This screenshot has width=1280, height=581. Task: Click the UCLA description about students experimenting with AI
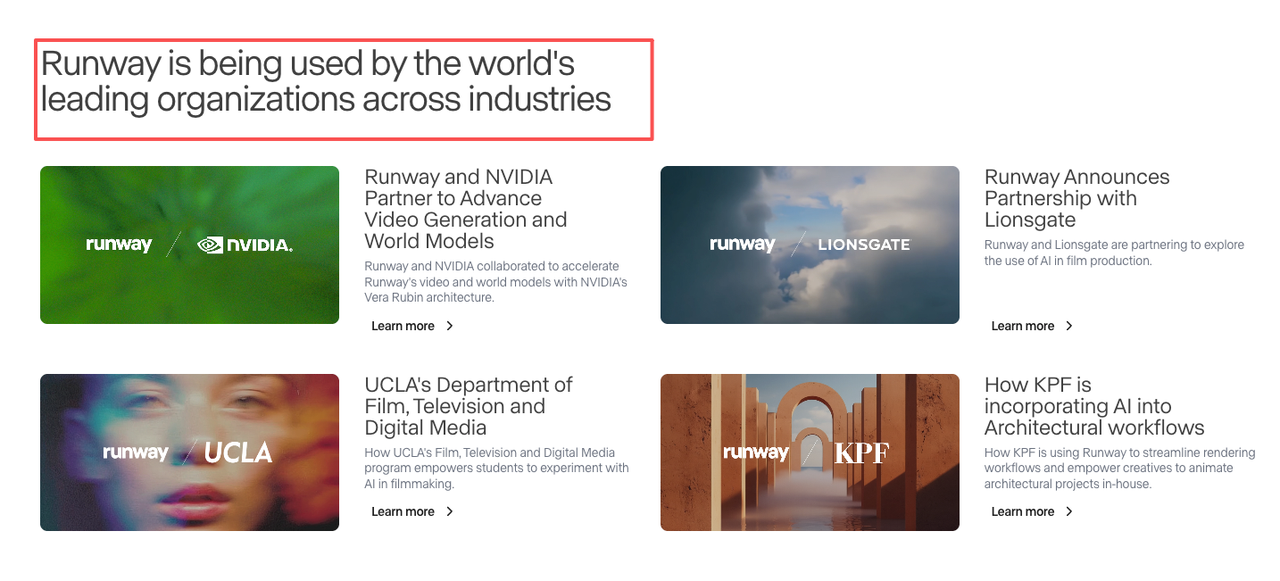pyautogui.click(x=497, y=468)
